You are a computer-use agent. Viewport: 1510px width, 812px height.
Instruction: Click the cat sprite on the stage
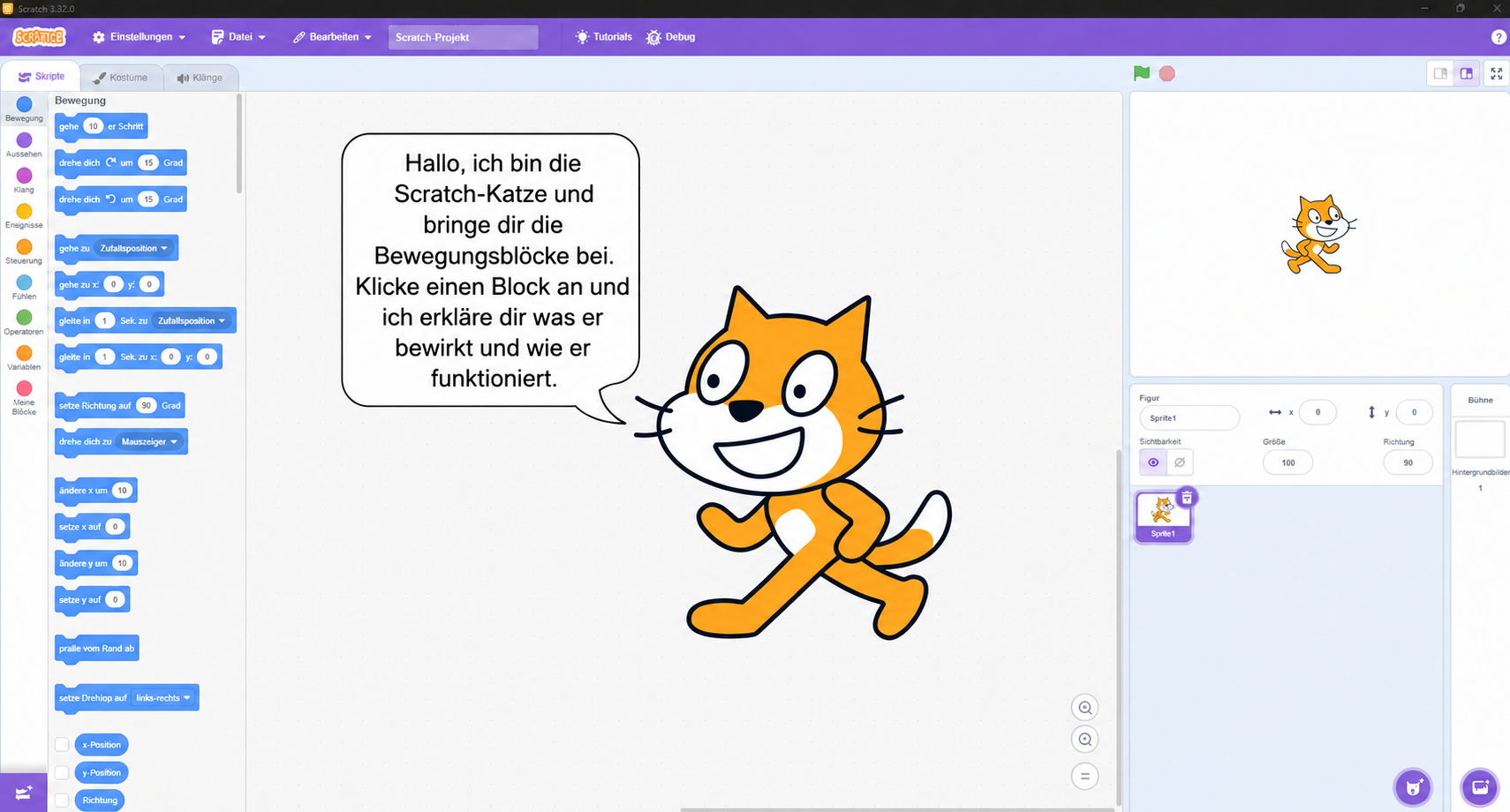tap(1318, 235)
